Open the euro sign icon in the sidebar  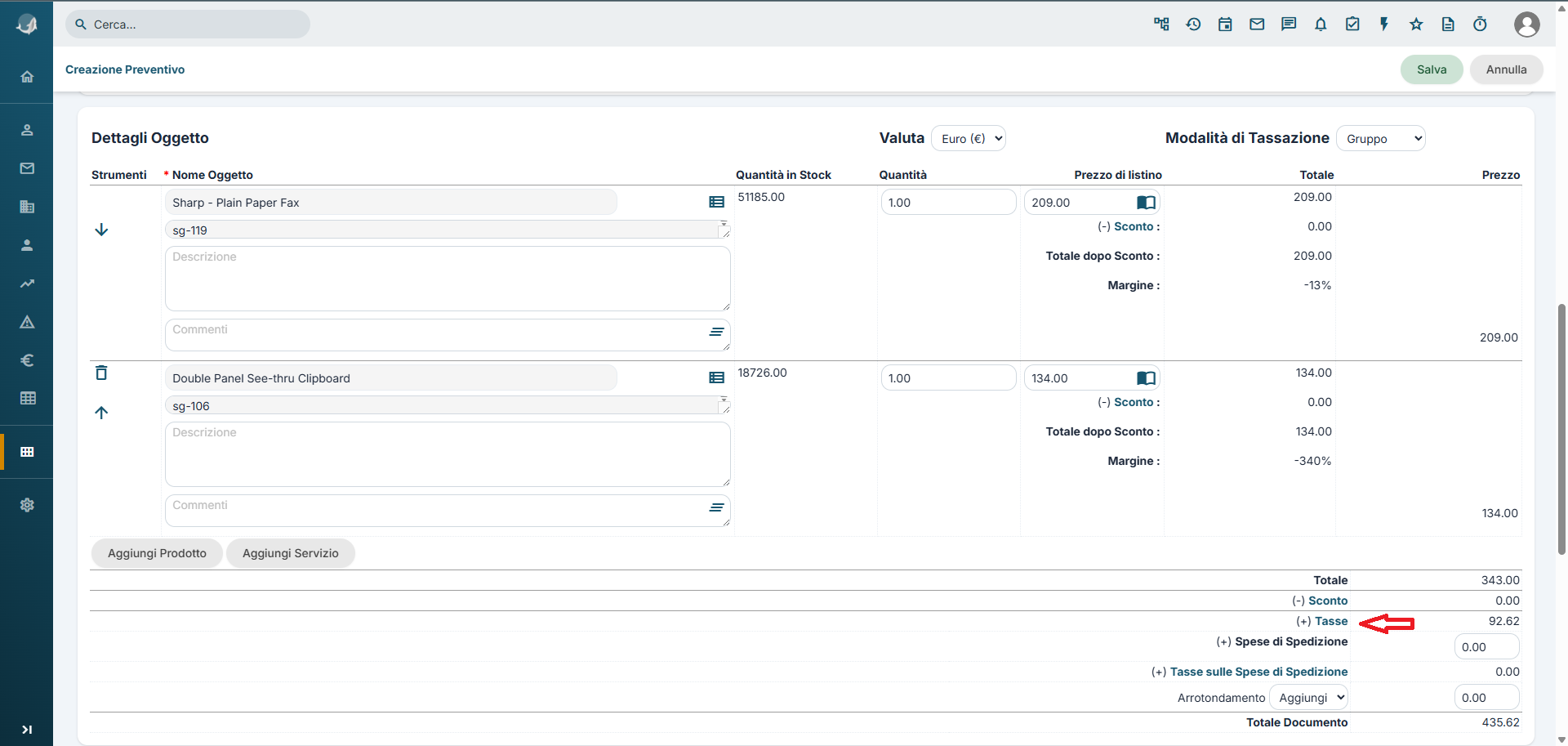click(x=27, y=360)
